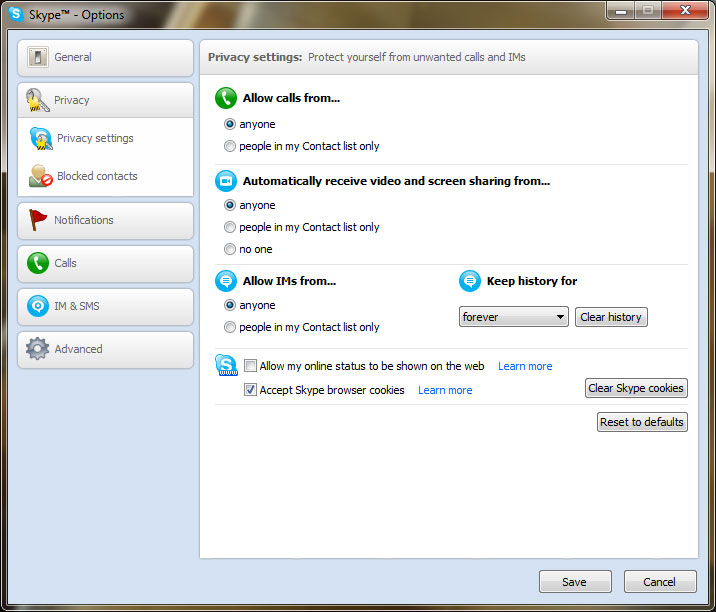Open the Privacy options section
Image resolution: width=716 pixels, height=612 pixels.
tap(105, 100)
